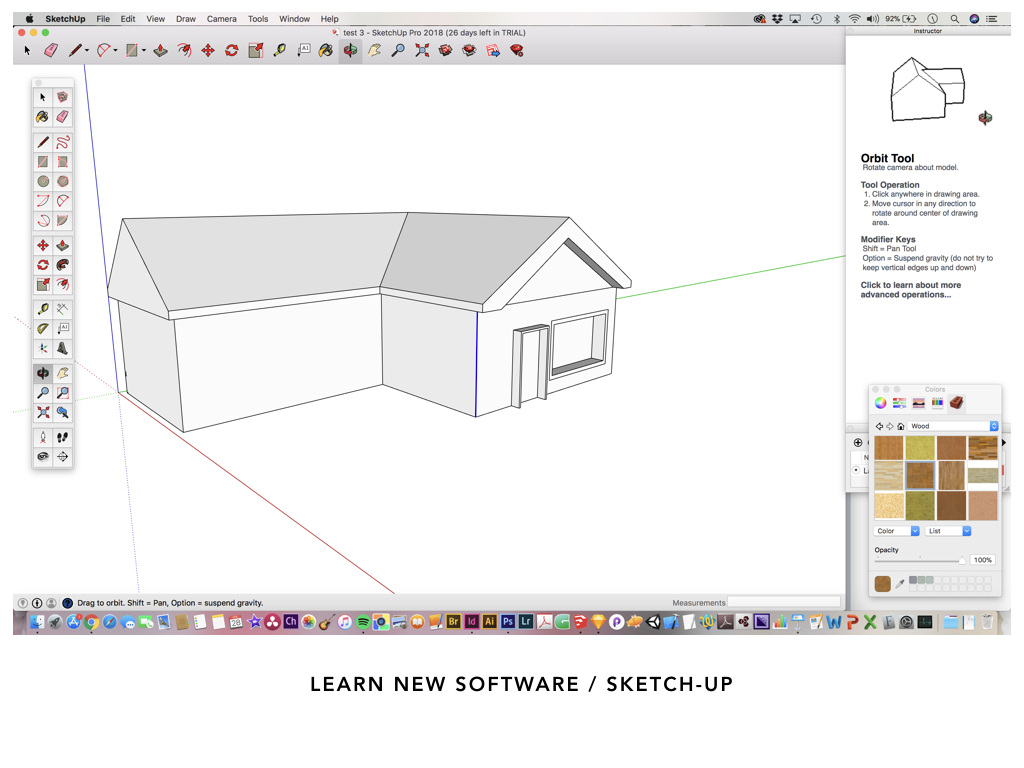Image resolution: width=1024 pixels, height=768 pixels.
Task: Click the Opacity slider handle
Action: tap(962, 560)
